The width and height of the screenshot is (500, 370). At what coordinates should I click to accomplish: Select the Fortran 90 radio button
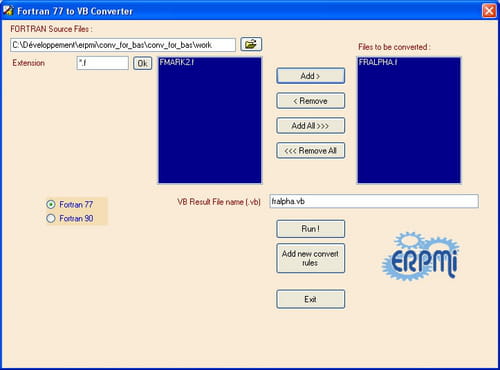51,218
